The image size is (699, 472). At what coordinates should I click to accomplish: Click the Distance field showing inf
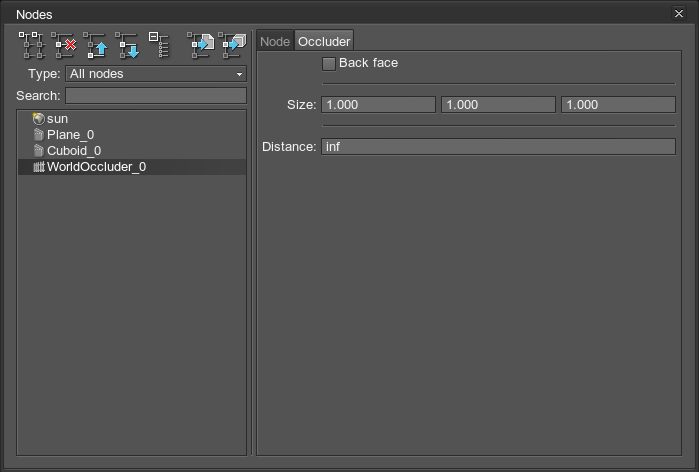[498, 147]
